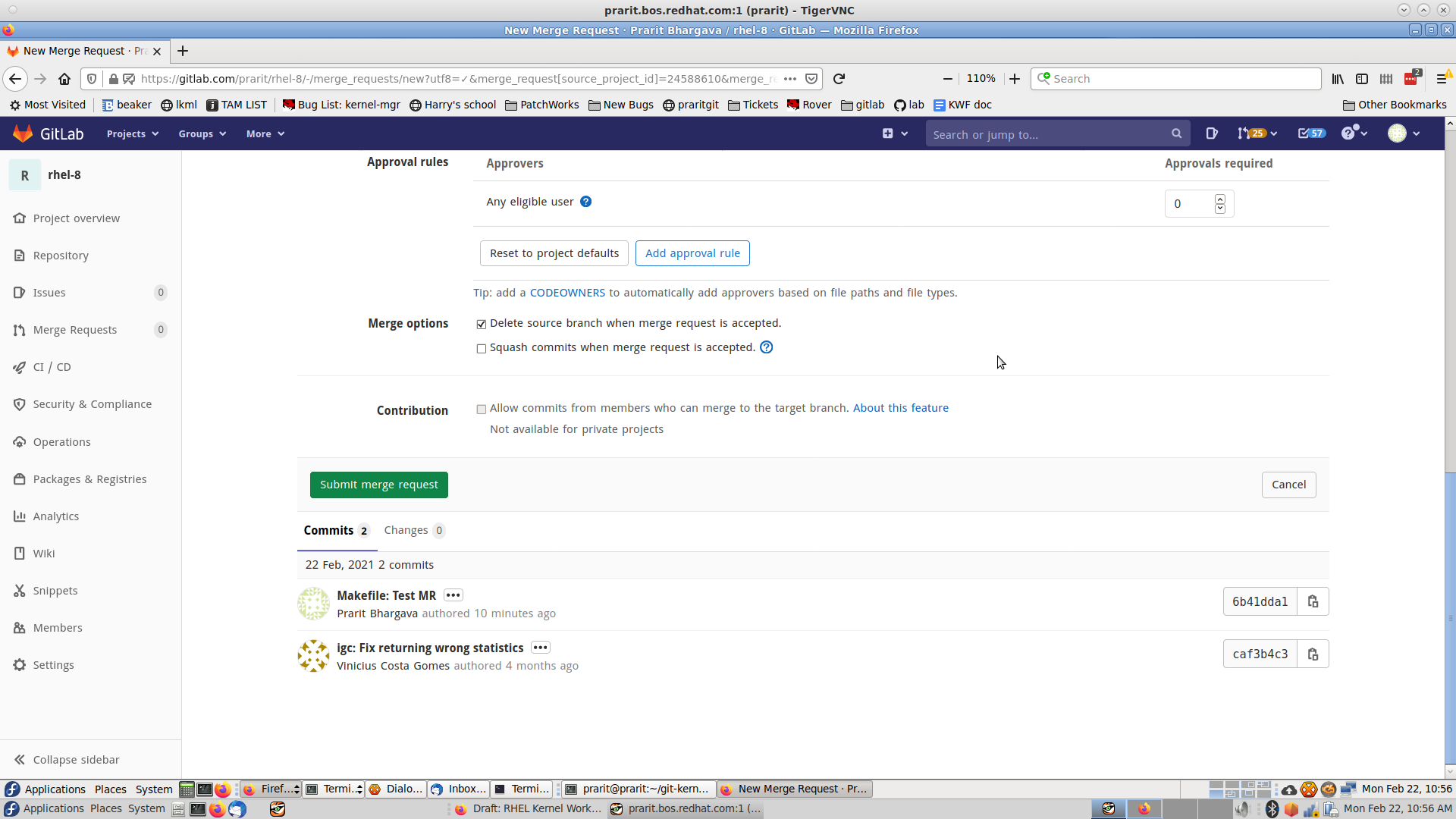Toggle Allow commits from members checkbox
This screenshot has height=819, width=1456.
(x=481, y=409)
